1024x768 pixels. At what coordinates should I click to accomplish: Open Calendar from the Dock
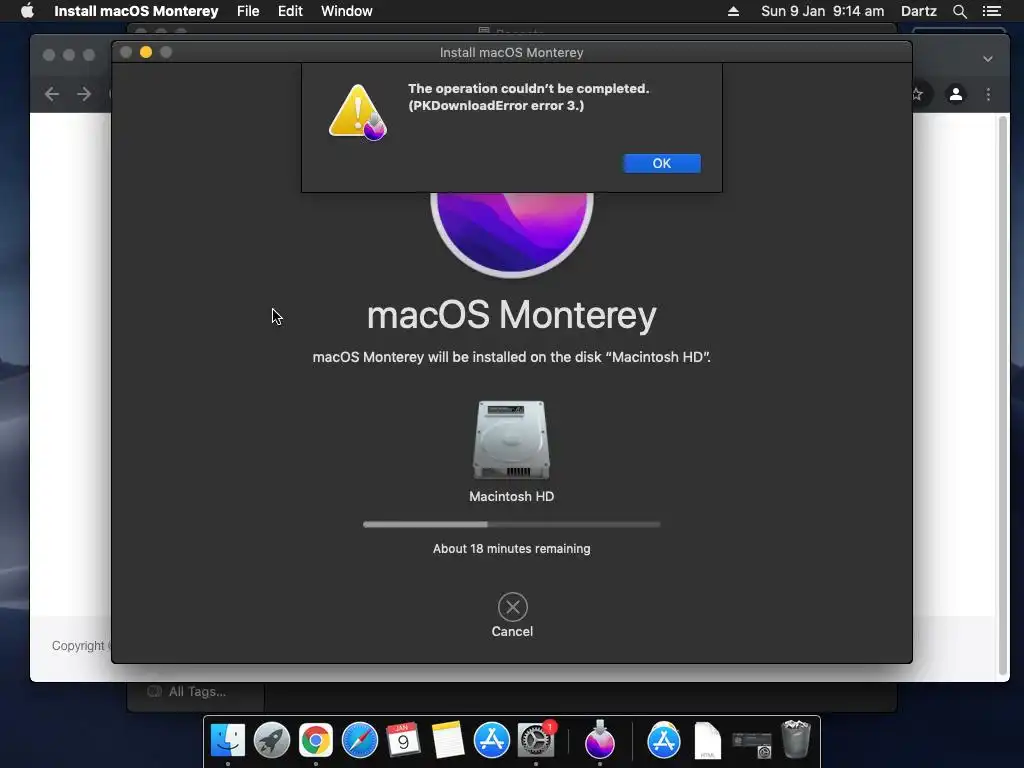point(404,740)
